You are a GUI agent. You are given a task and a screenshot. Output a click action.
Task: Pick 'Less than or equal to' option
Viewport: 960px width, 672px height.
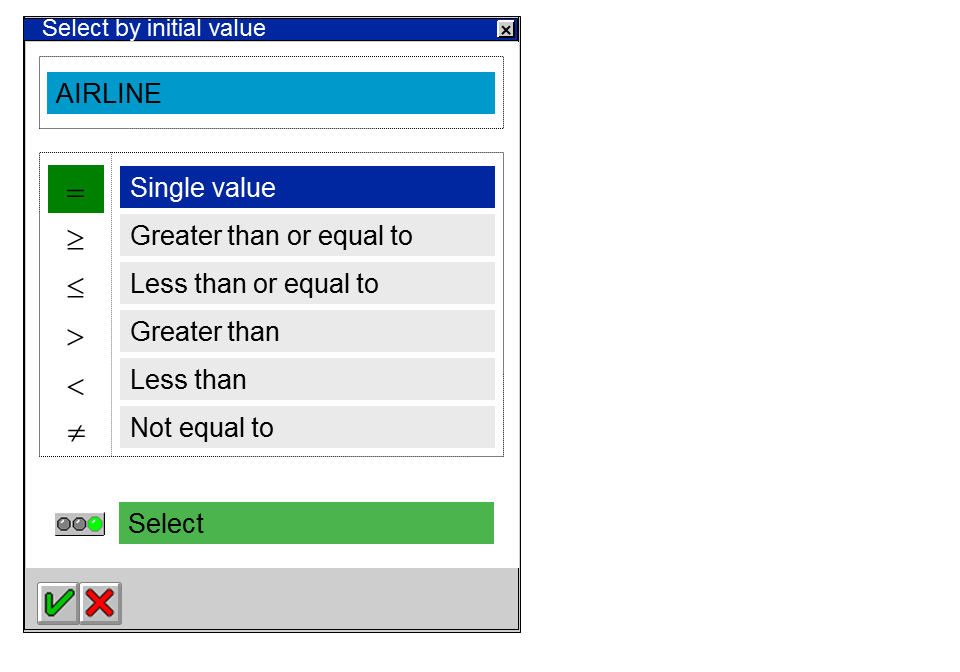coord(307,283)
